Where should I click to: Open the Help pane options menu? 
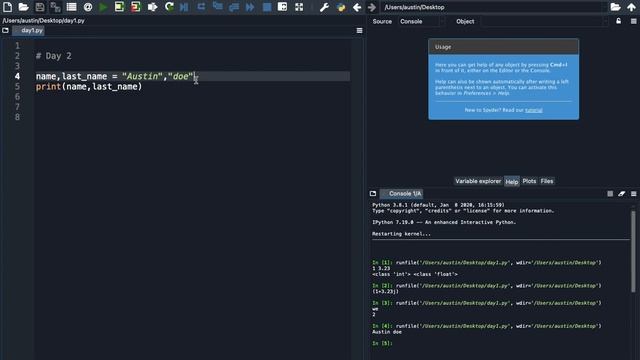coord(633,21)
